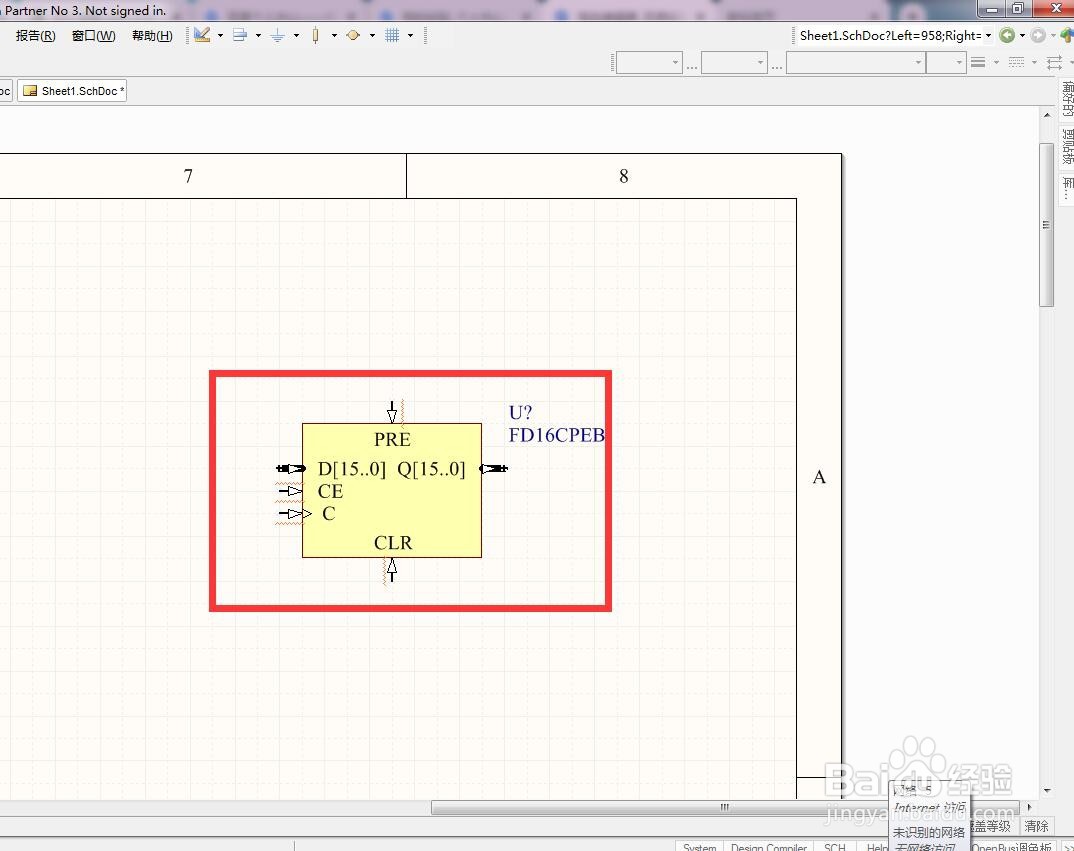Click the line weight style icon

tap(978, 62)
